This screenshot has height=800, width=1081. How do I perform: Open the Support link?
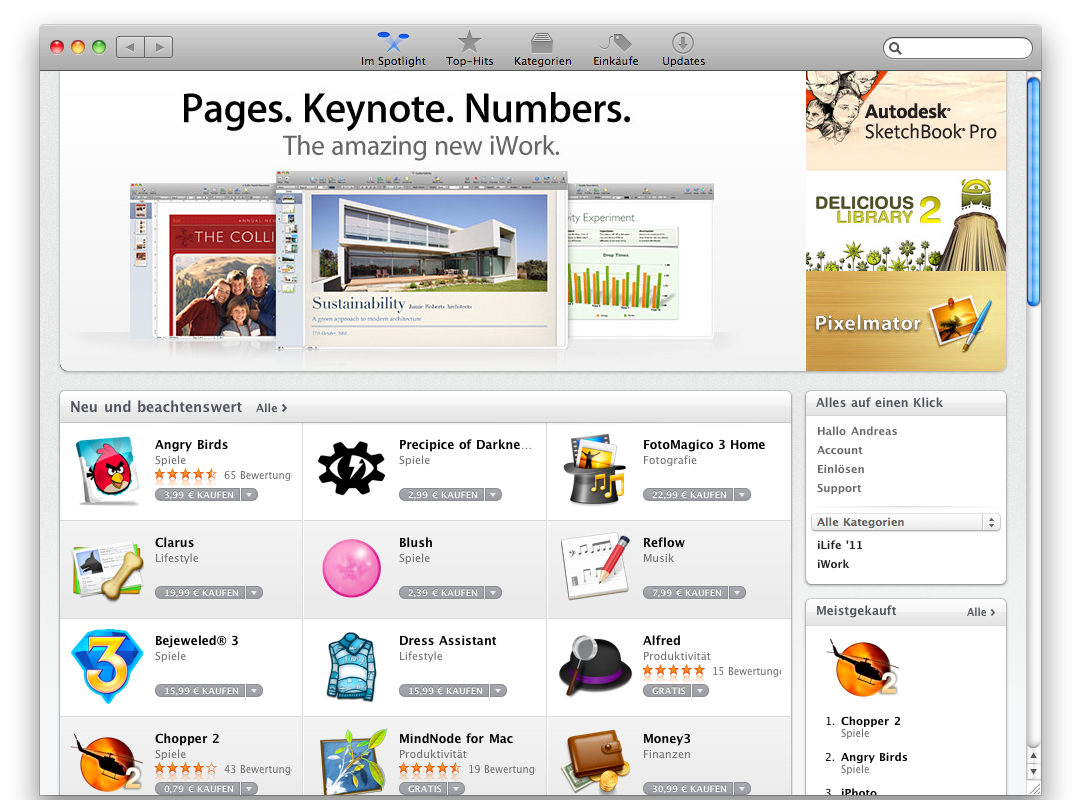pyautogui.click(x=839, y=488)
